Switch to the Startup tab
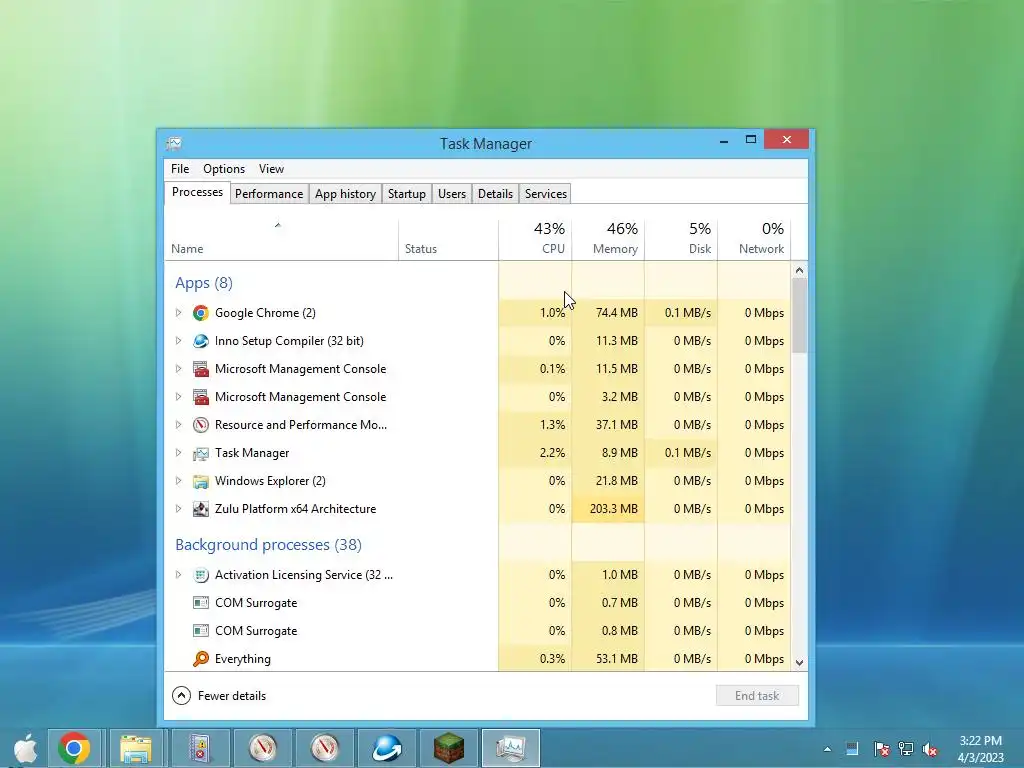This screenshot has width=1024, height=768. tap(407, 194)
